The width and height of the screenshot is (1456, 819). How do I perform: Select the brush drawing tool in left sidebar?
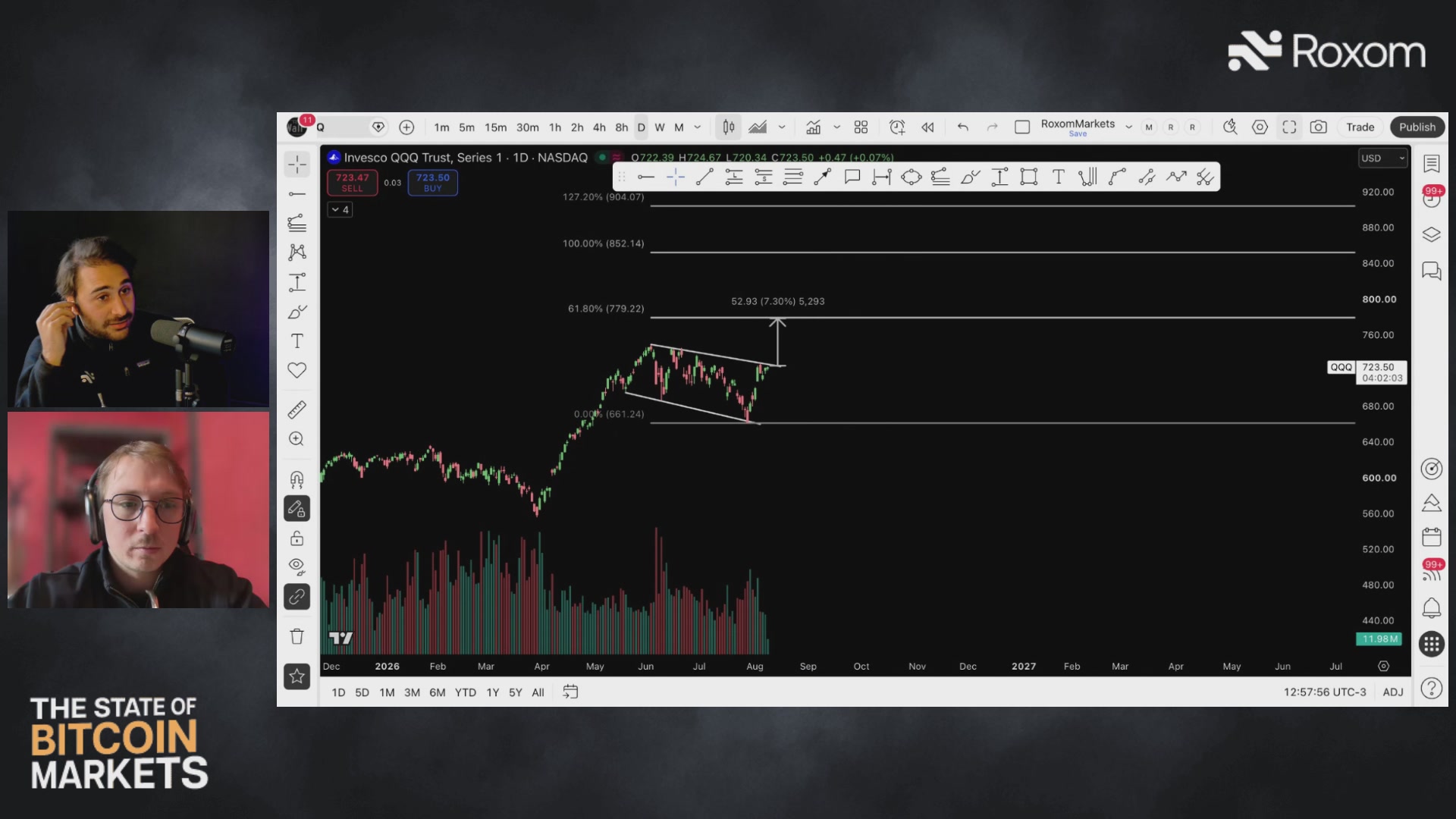pos(297,312)
